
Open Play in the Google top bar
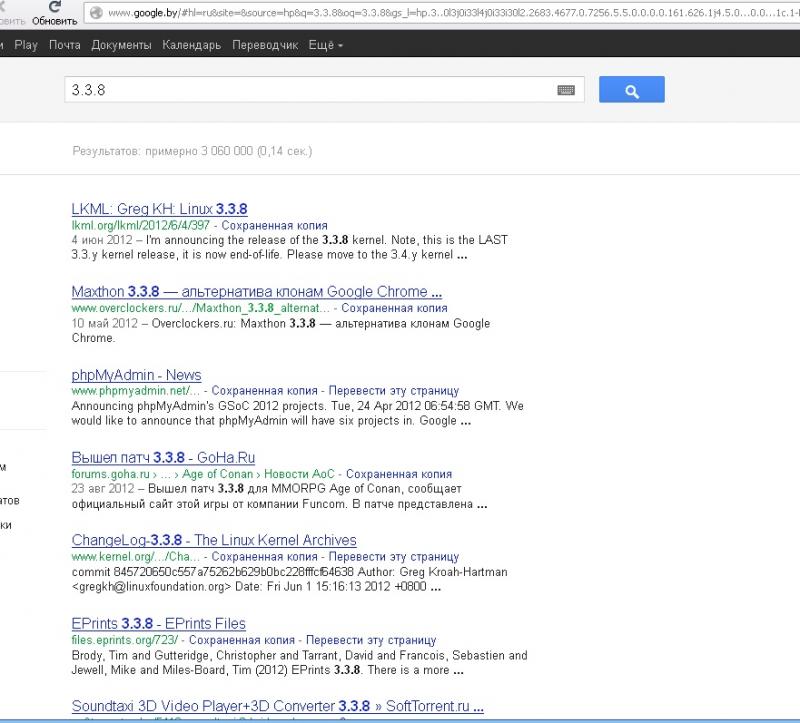pyautogui.click(x=26, y=45)
